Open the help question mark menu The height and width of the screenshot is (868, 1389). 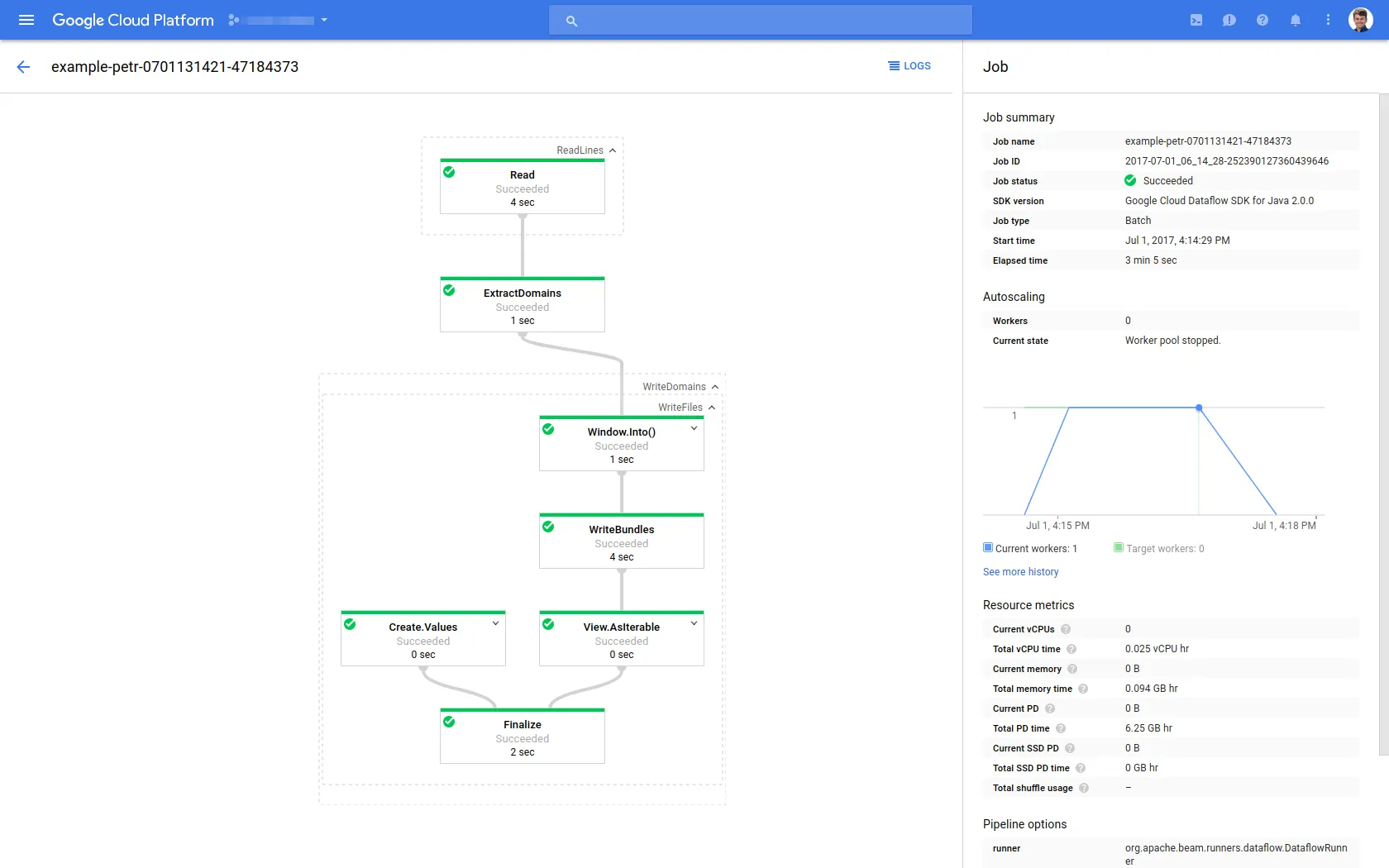click(x=1263, y=20)
